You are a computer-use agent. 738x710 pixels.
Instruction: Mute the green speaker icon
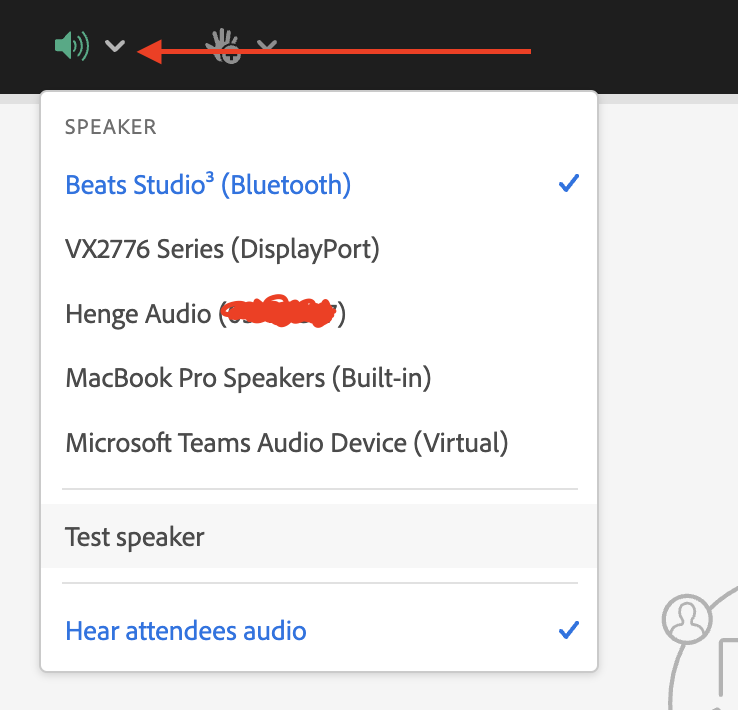pos(72,46)
